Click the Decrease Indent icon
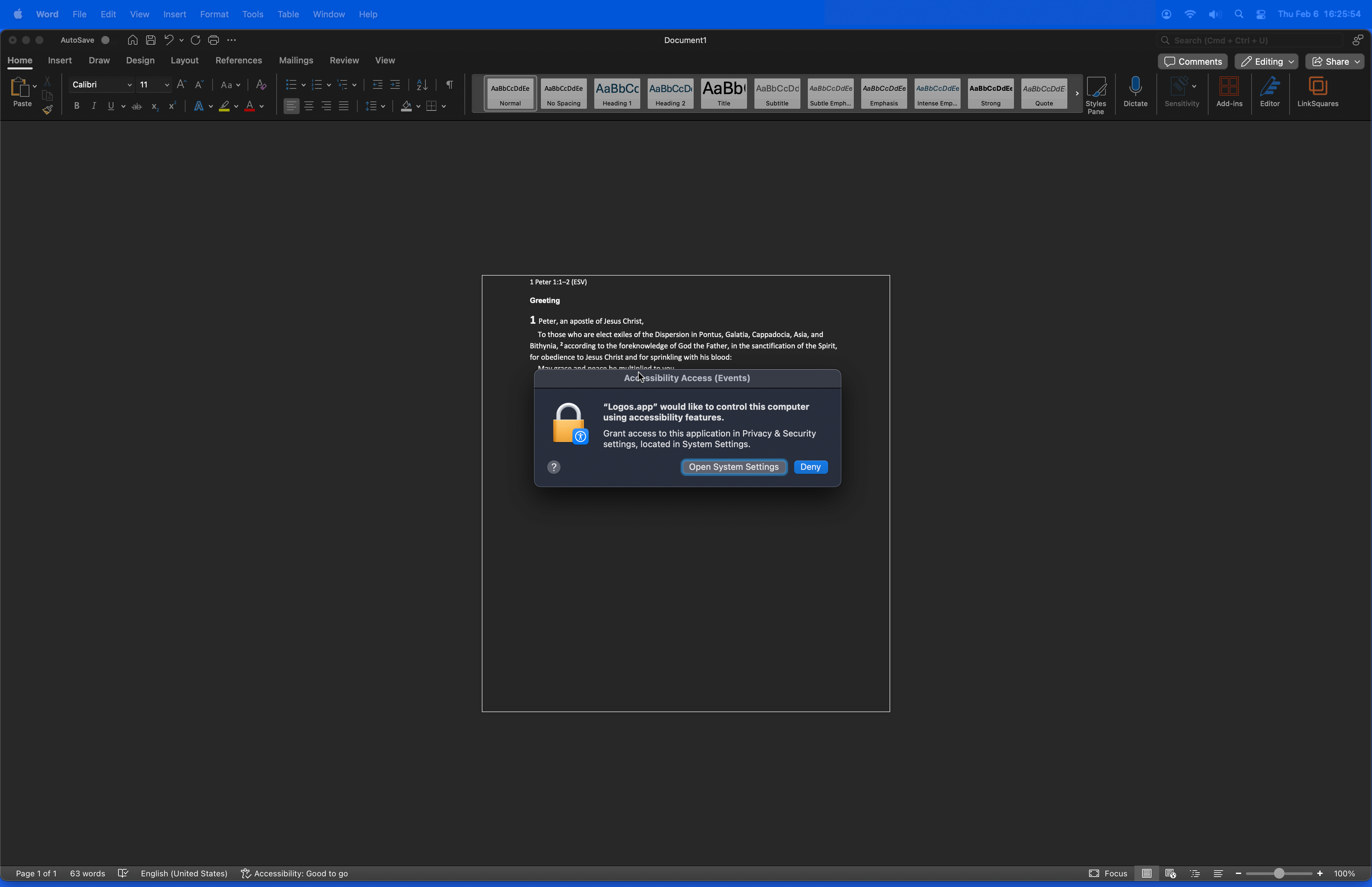 [378, 85]
